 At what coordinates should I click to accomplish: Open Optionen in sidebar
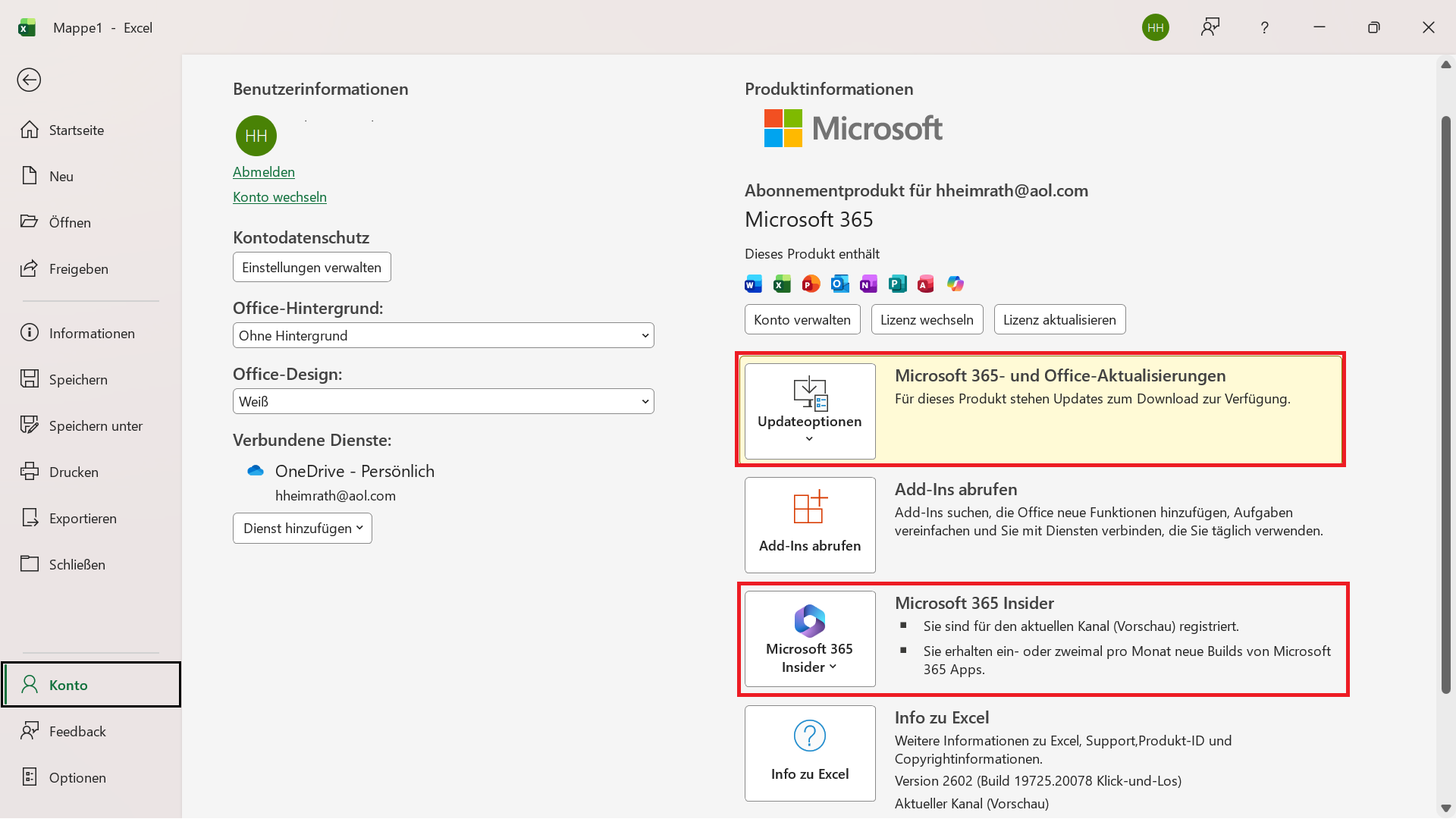click(77, 777)
